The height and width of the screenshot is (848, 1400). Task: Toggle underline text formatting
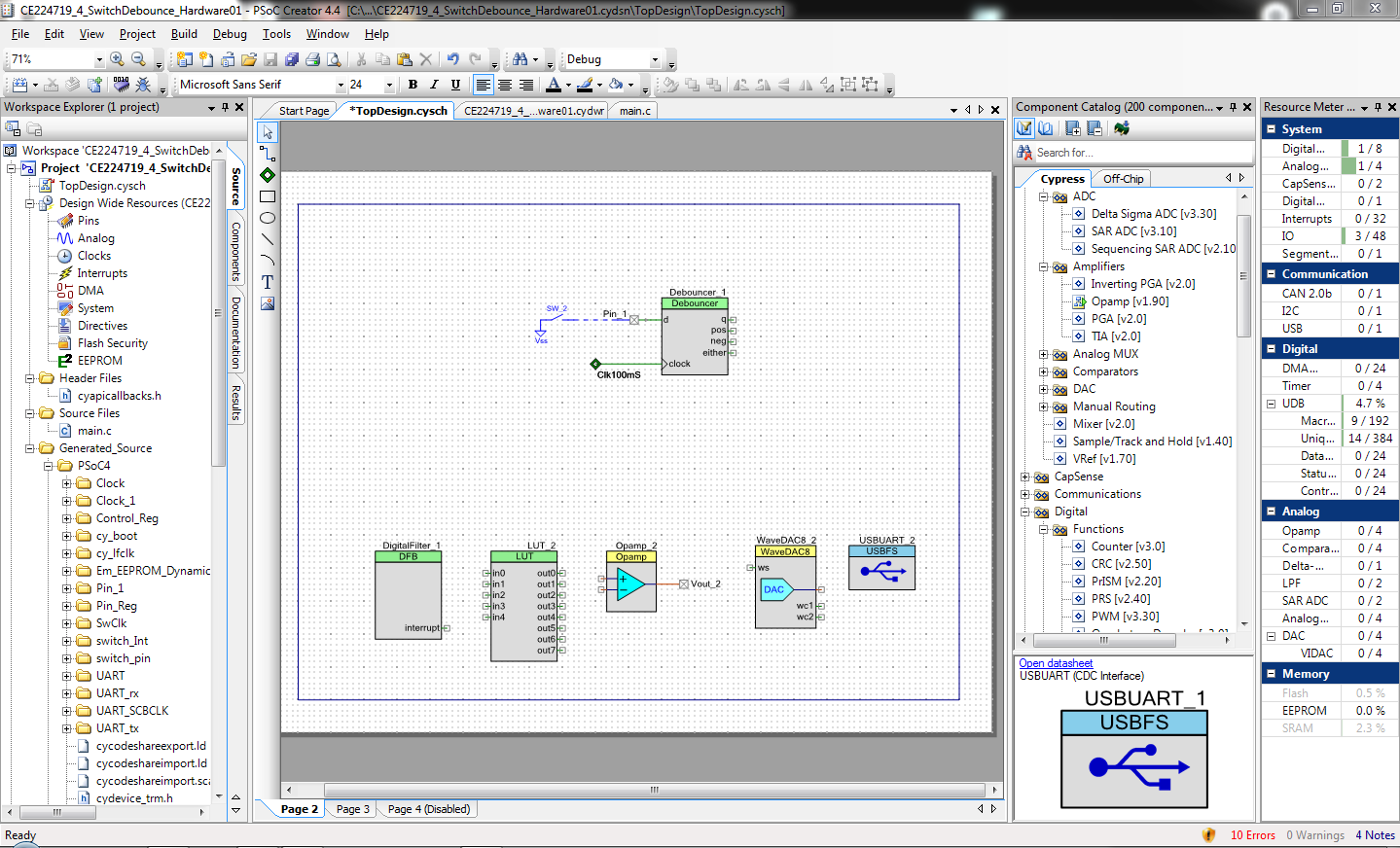(x=455, y=85)
